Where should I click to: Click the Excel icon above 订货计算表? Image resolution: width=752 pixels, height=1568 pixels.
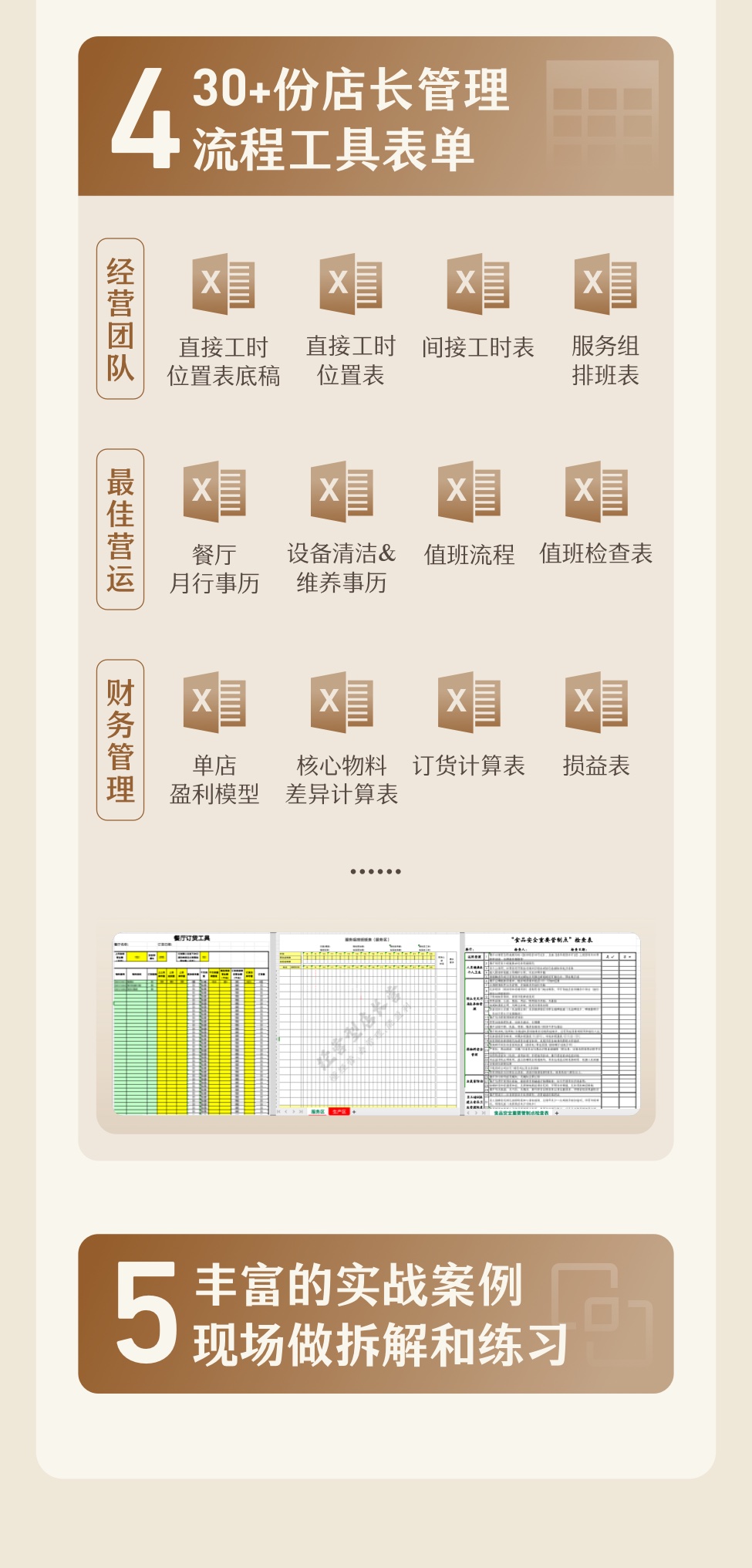point(469,702)
